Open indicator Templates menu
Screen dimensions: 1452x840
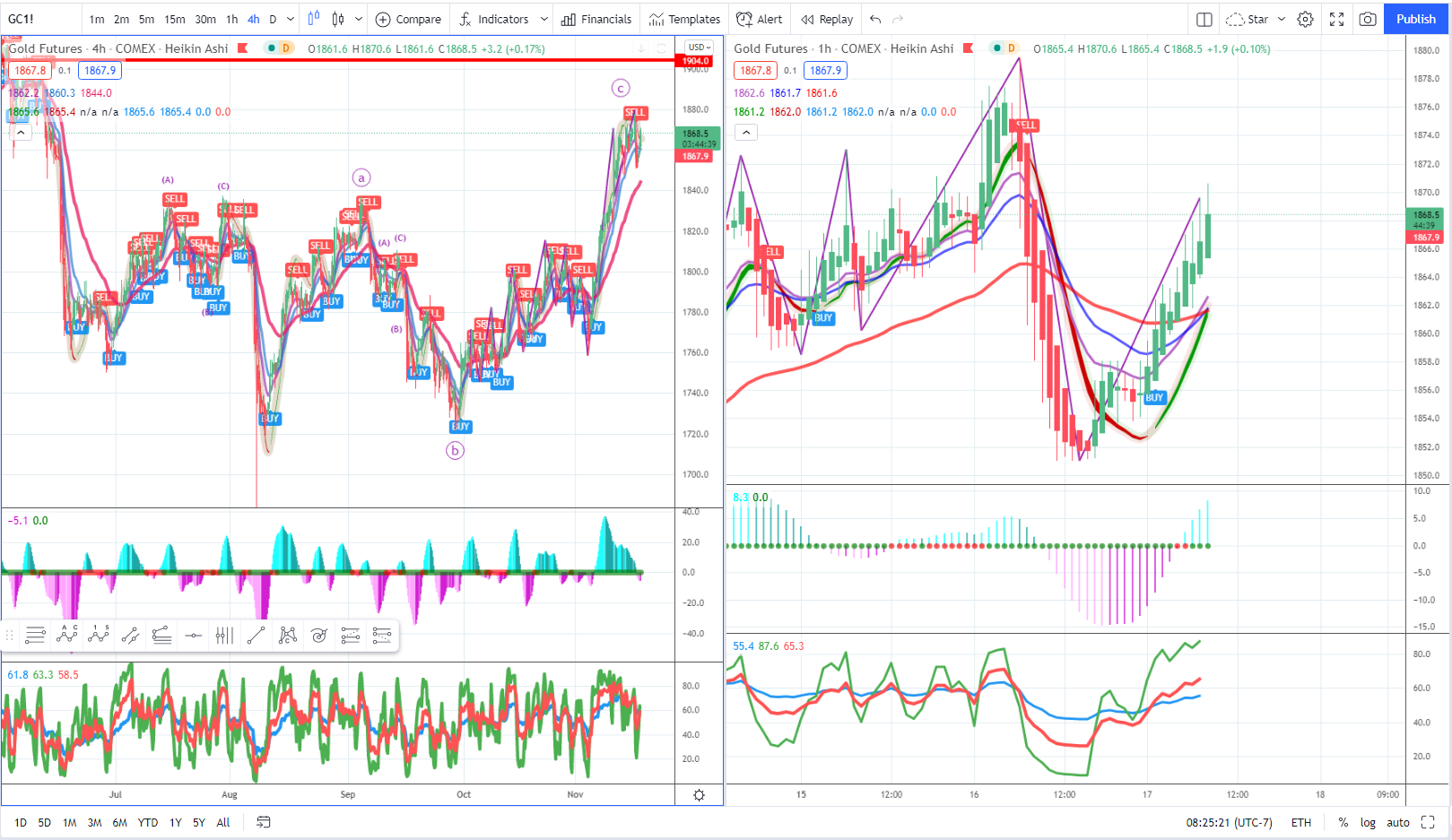tap(685, 19)
